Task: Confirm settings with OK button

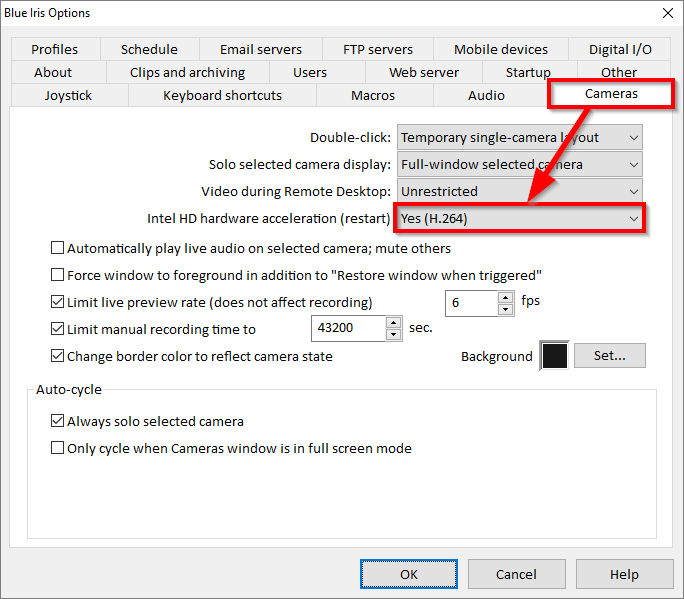Action: 409,574
